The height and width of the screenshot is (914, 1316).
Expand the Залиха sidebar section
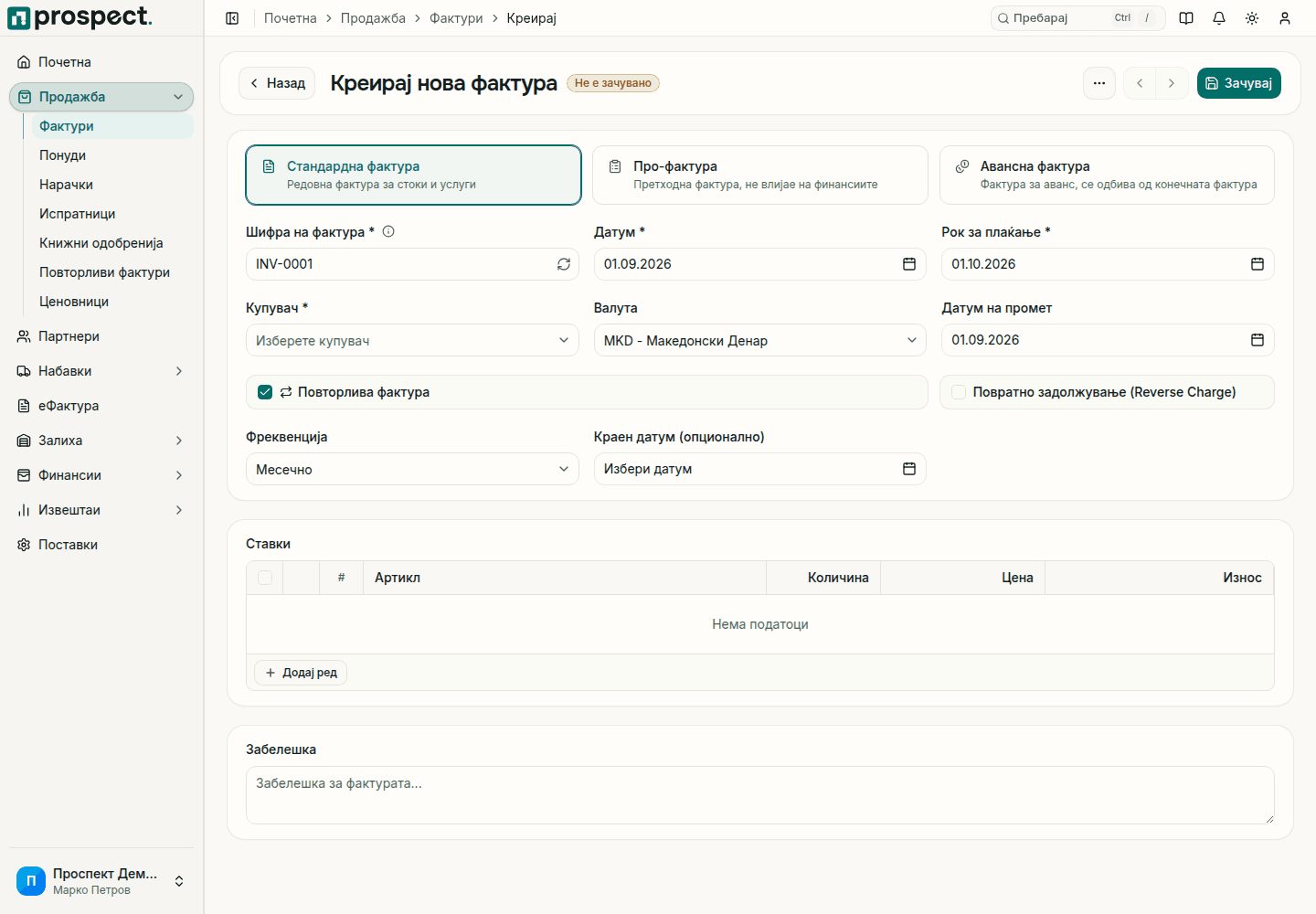[x=101, y=441]
